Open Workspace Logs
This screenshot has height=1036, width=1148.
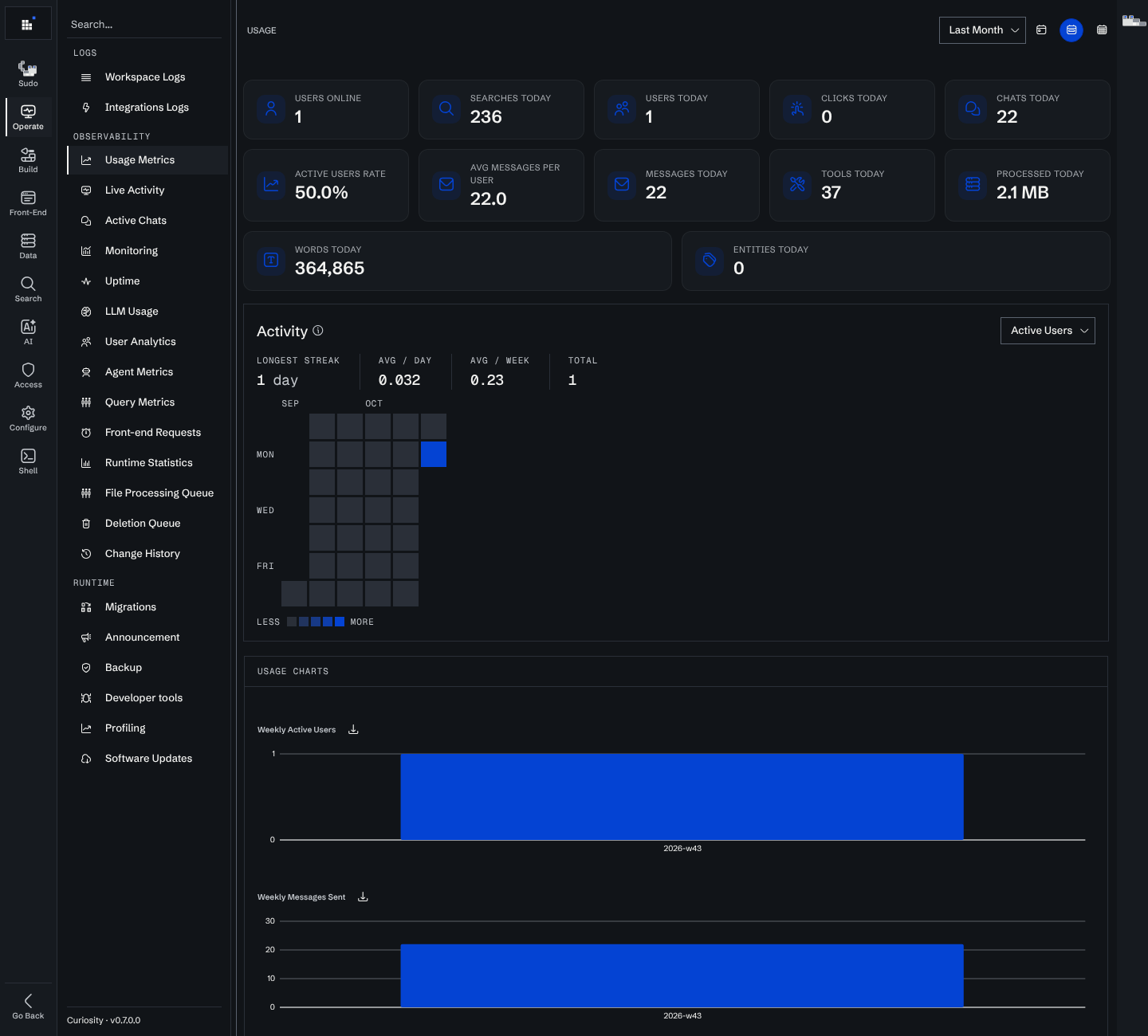(x=147, y=77)
